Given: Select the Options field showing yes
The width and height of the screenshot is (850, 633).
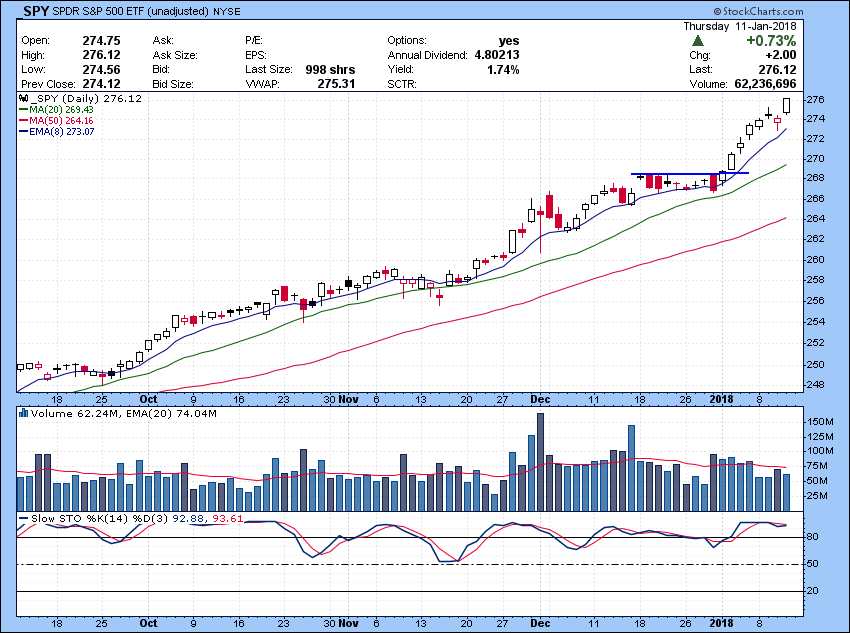Looking at the screenshot, I should [x=509, y=40].
